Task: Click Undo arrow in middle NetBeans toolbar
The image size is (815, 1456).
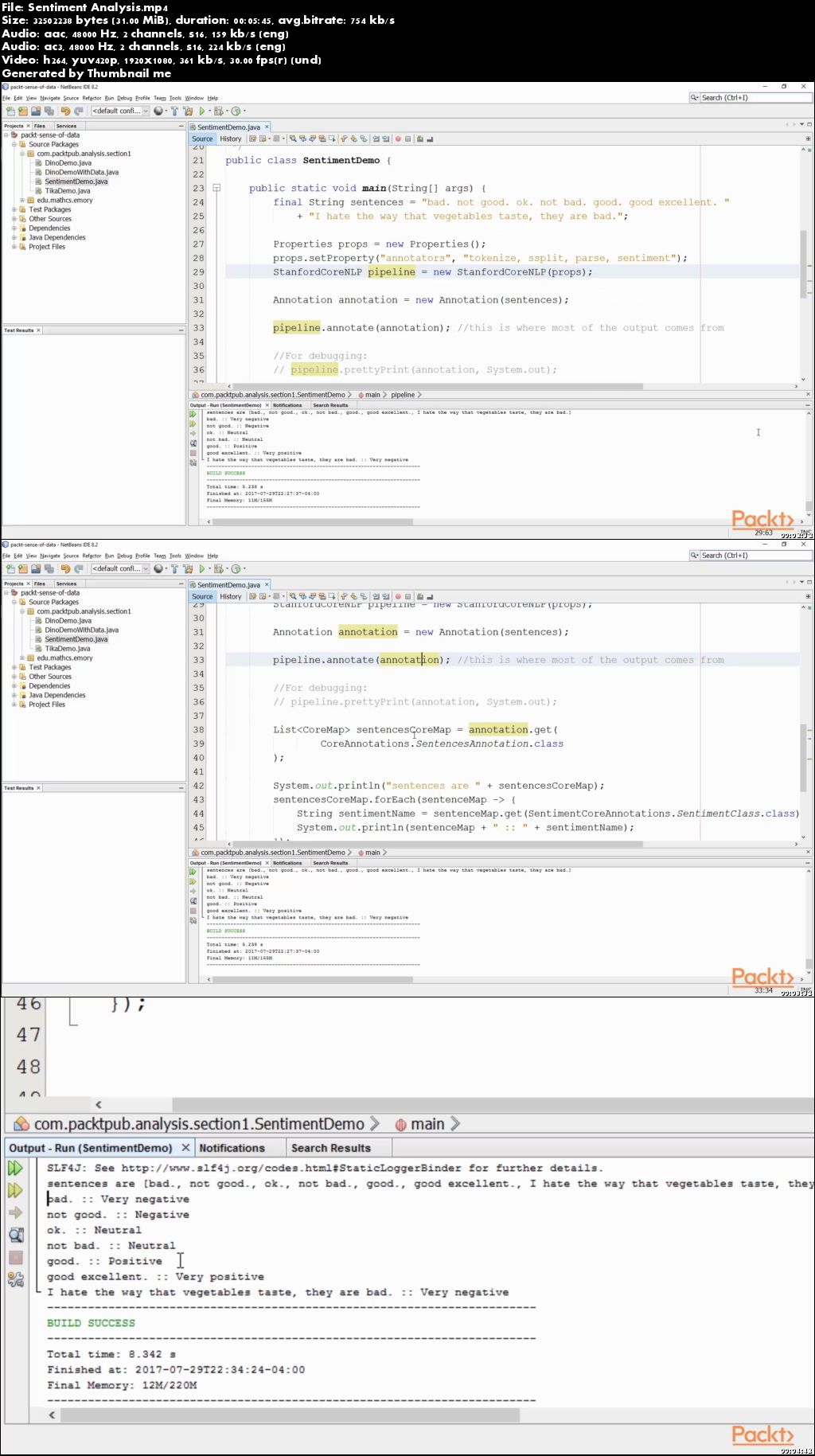Action: coord(65,568)
